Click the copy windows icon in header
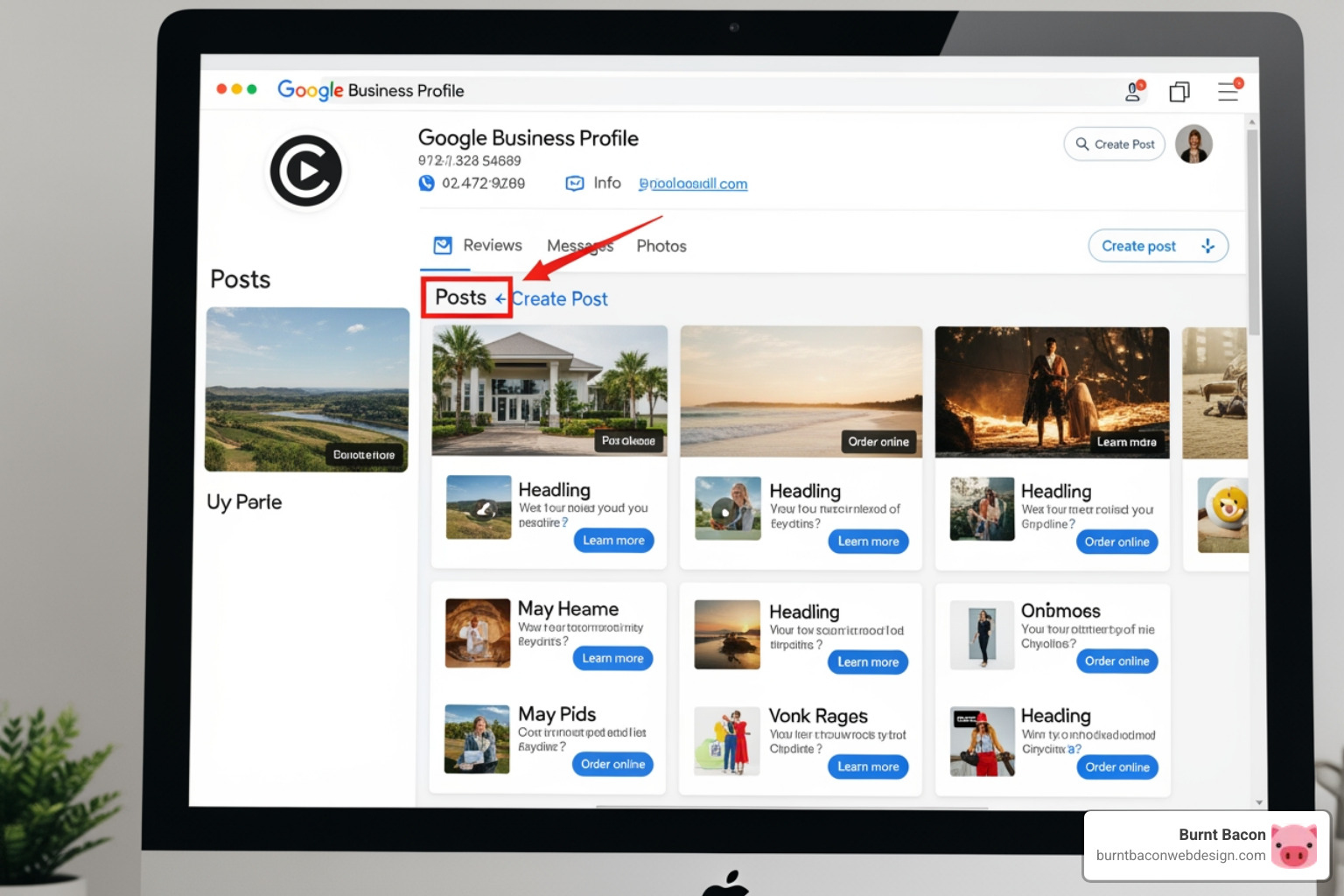This screenshot has width=1344, height=896. [1179, 91]
